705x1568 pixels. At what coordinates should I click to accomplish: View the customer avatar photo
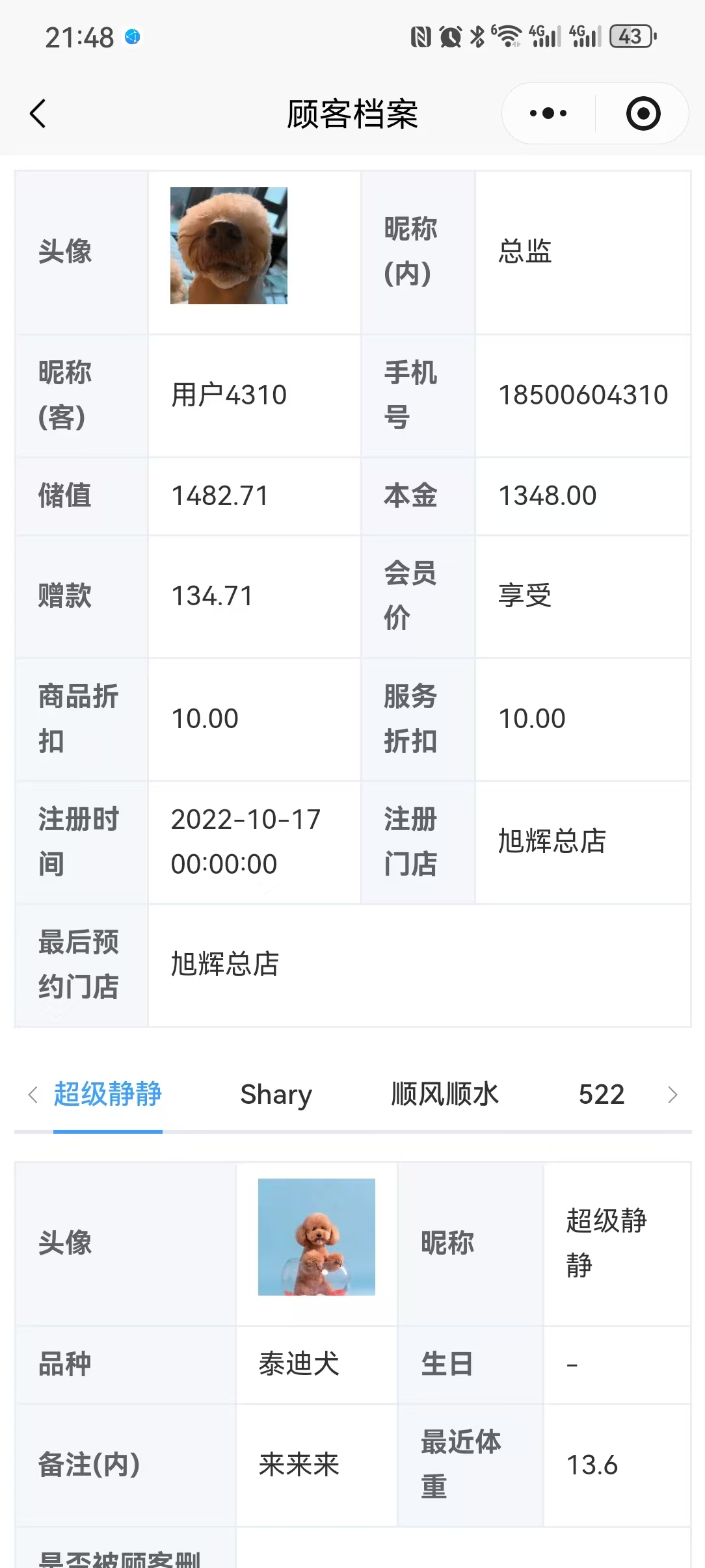click(229, 246)
